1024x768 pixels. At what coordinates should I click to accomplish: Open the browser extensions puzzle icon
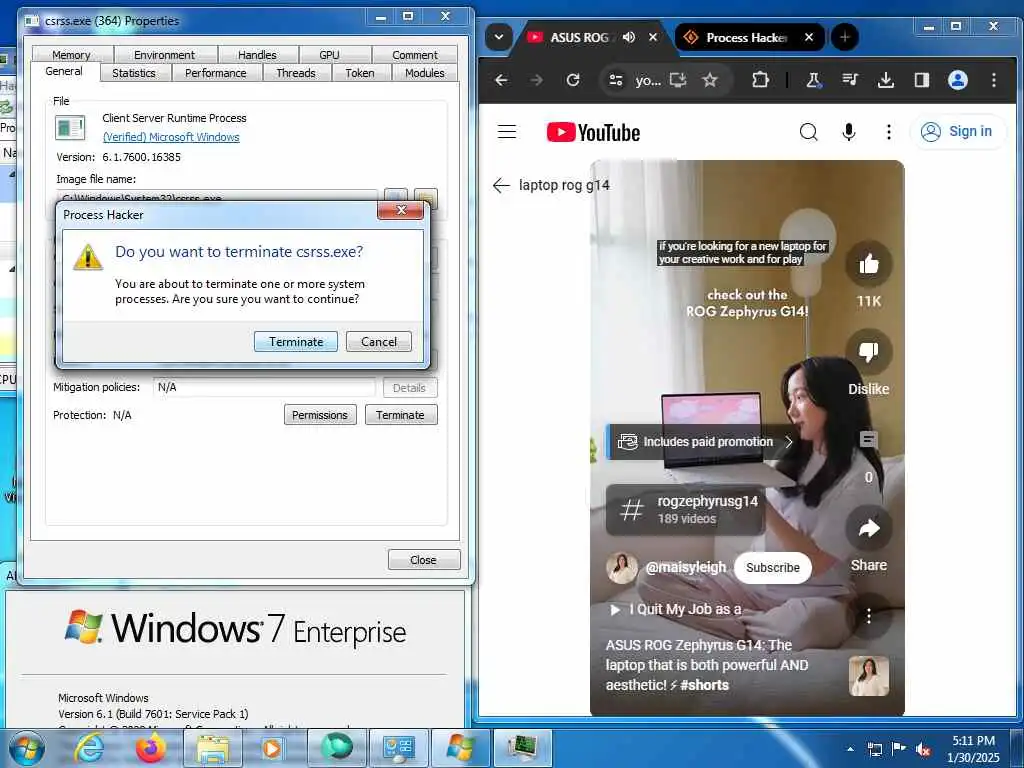click(x=760, y=80)
